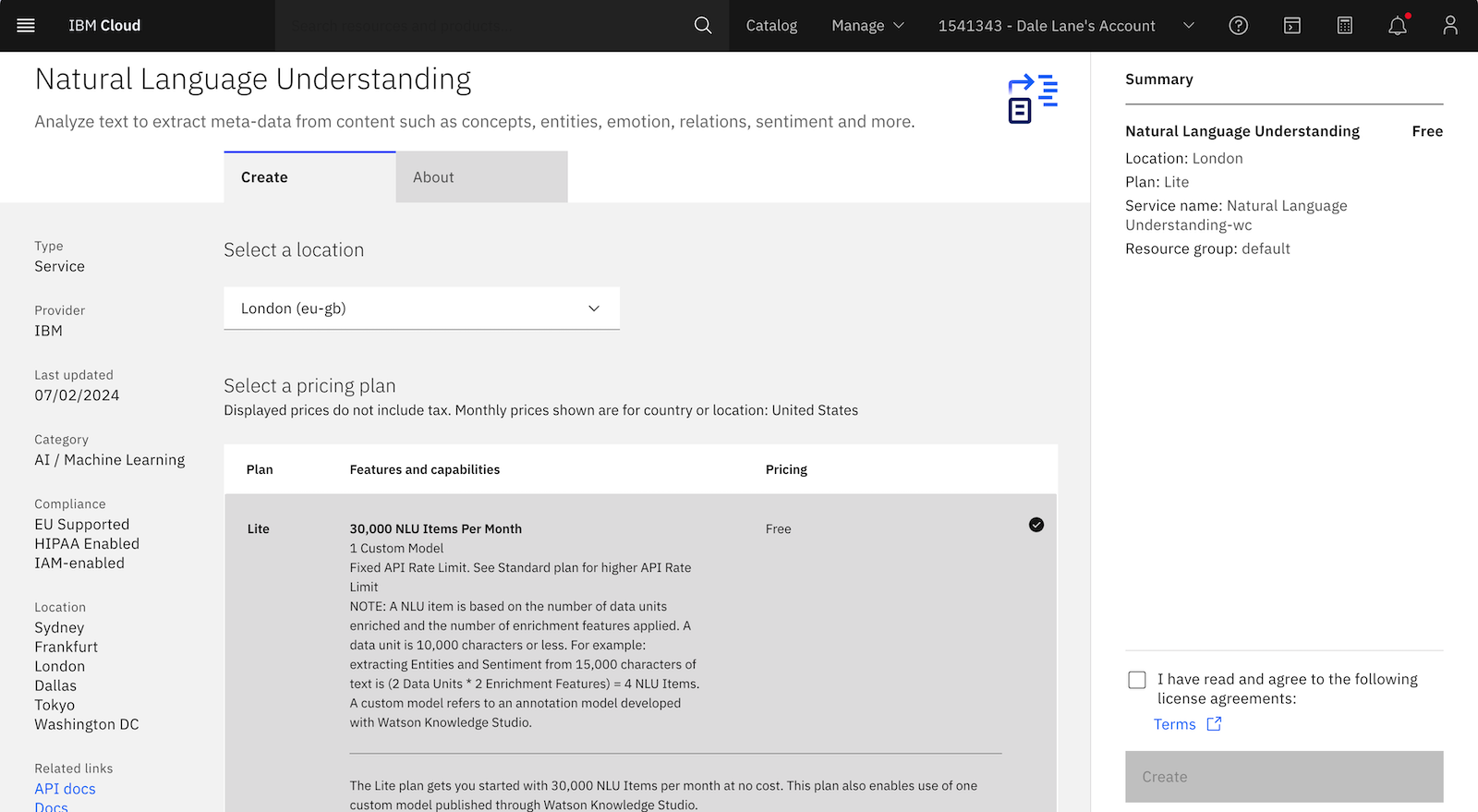Image resolution: width=1478 pixels, height=812 pixels.
Task: Open the help question mark icon
Action: pyautogui.click(x=1238, y=26)
